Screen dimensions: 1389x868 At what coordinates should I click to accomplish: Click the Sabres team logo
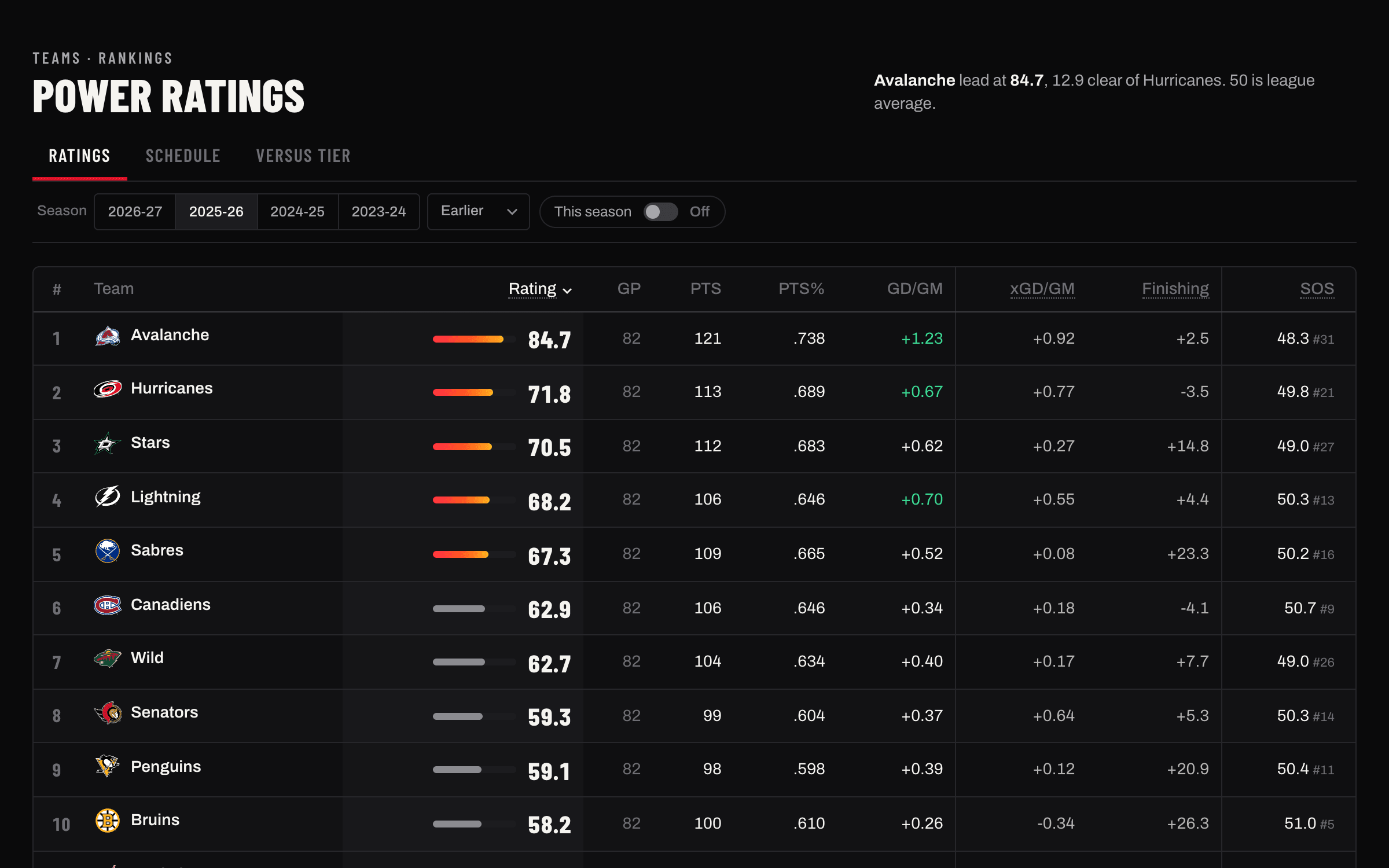coord(108,551)
